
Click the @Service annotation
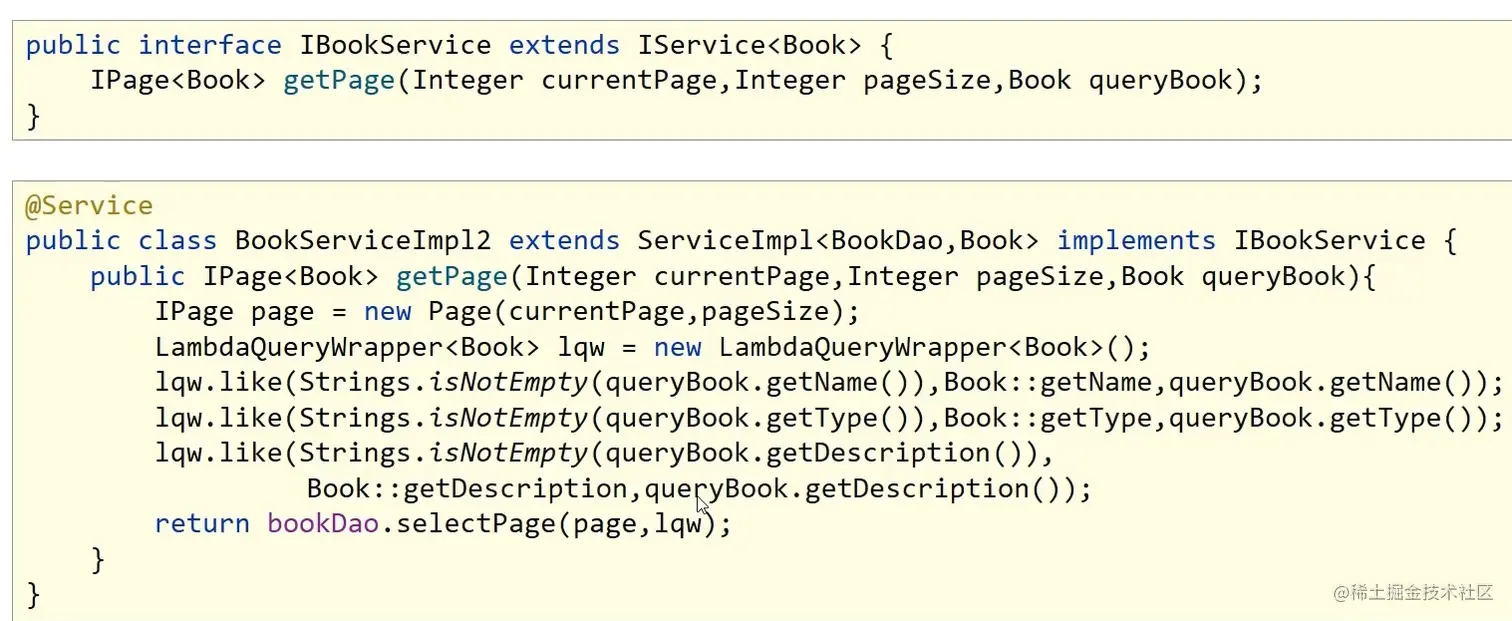point(89,206)
